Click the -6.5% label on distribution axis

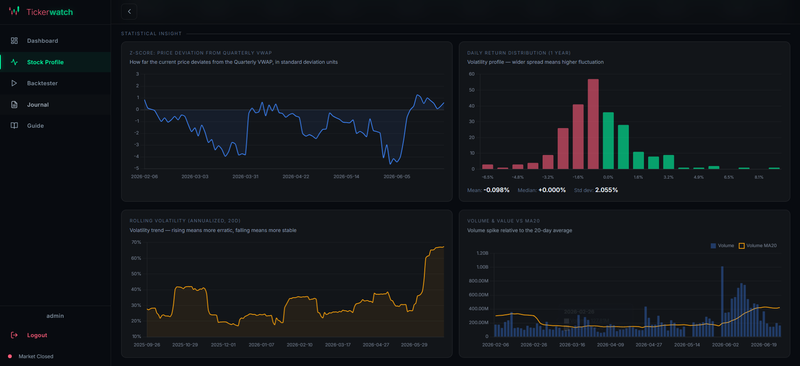point(488,177)
